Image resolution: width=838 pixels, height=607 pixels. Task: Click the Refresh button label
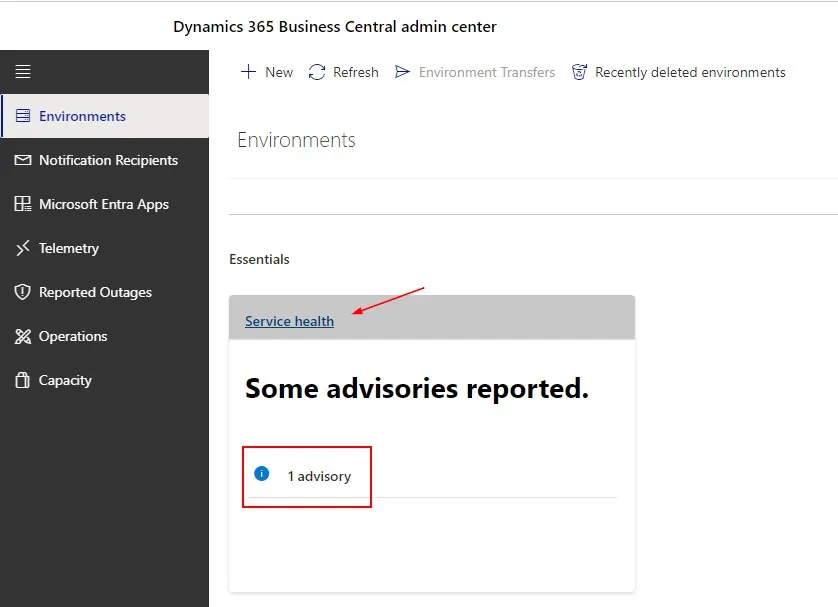[x=356, y=72]
